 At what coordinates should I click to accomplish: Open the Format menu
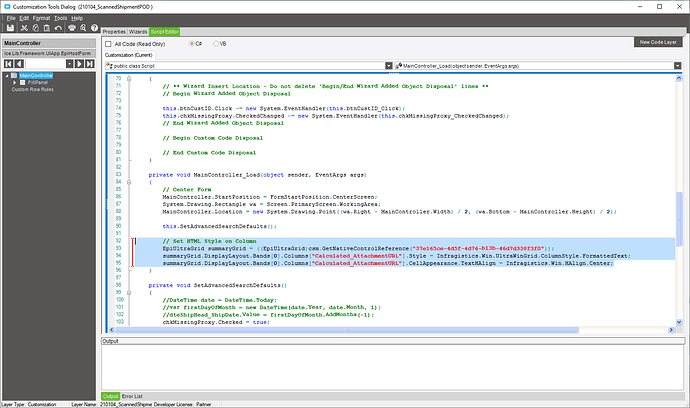coord(41,18)
